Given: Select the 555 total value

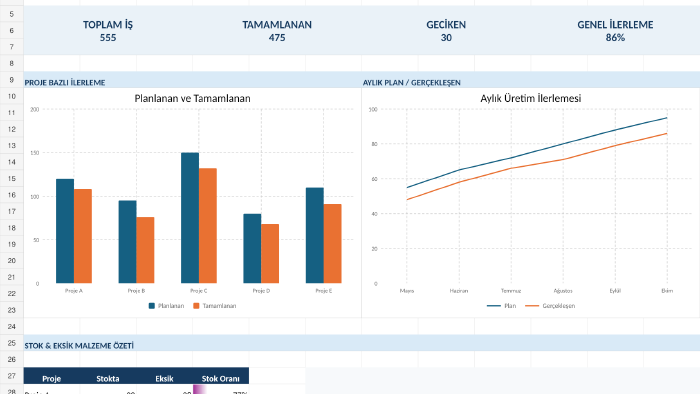Looking at the screenshot, I should tap(108, 38).
